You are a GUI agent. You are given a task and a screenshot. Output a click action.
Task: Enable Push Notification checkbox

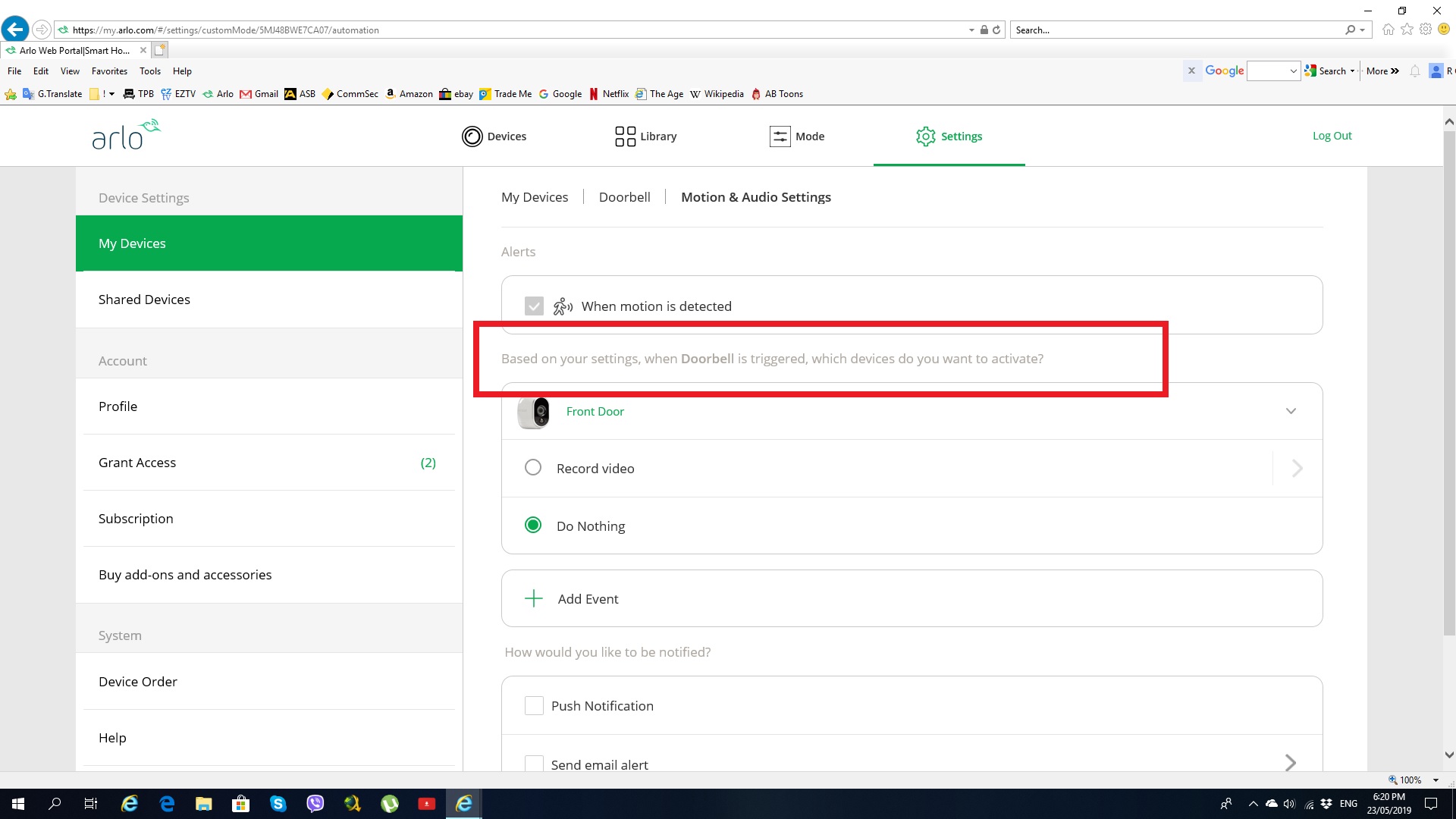pos(533,705)
